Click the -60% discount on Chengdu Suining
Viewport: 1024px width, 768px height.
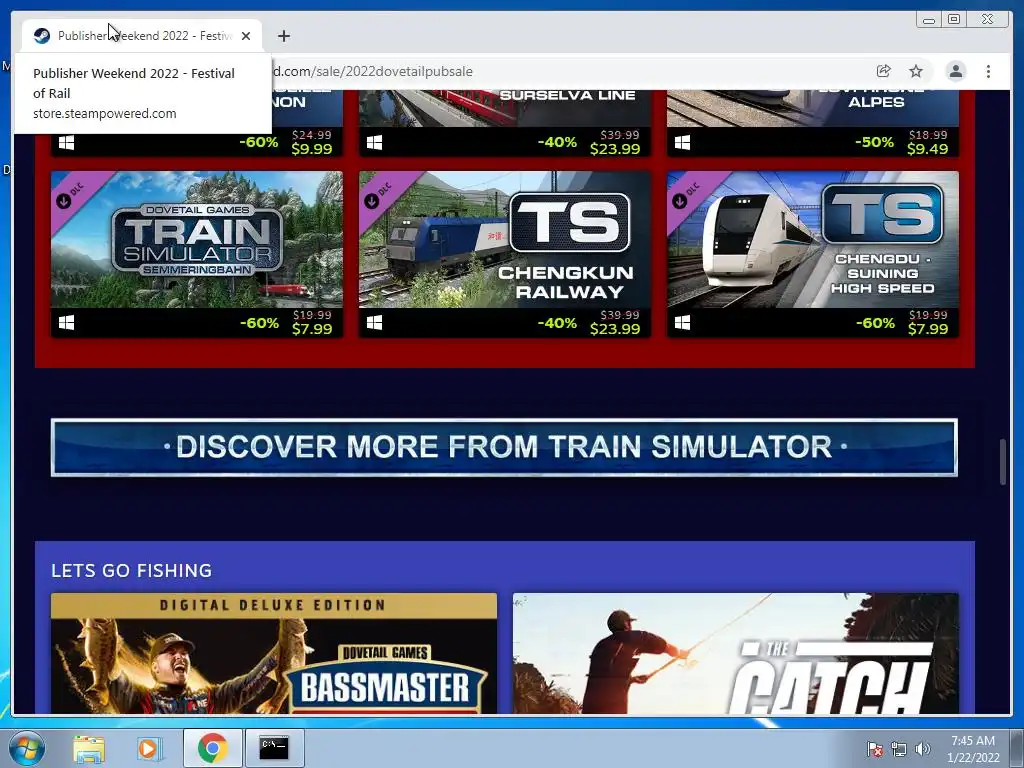pyautogui.click(x=875, y=323)
